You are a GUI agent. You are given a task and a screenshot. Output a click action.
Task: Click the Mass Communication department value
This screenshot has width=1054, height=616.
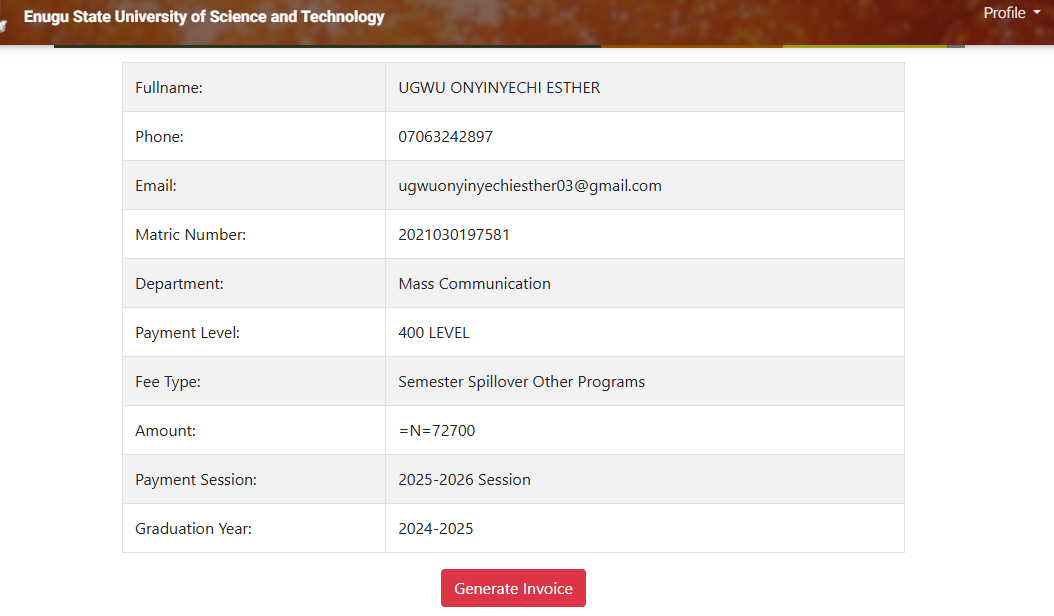coord(474,284)
